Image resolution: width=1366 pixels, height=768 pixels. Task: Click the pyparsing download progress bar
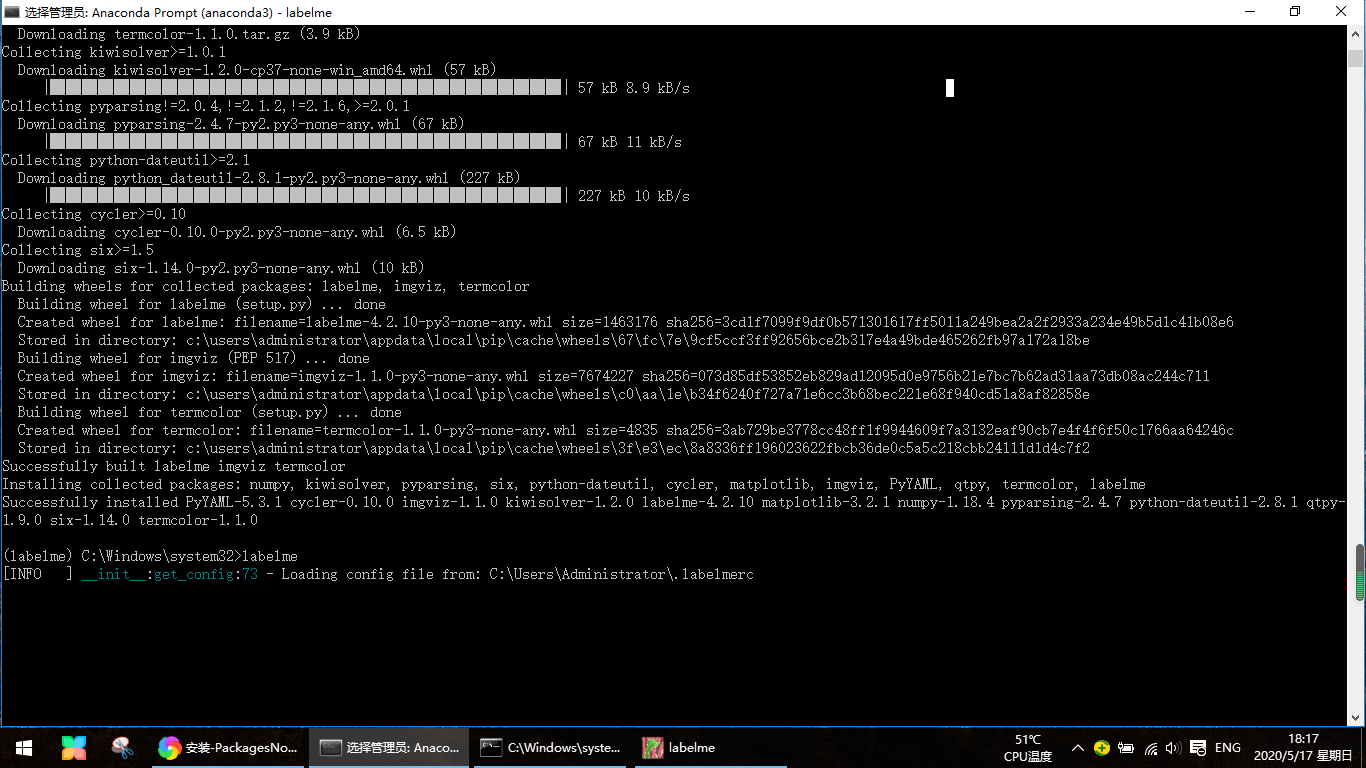pyautogui.click(x=305, y=142)
